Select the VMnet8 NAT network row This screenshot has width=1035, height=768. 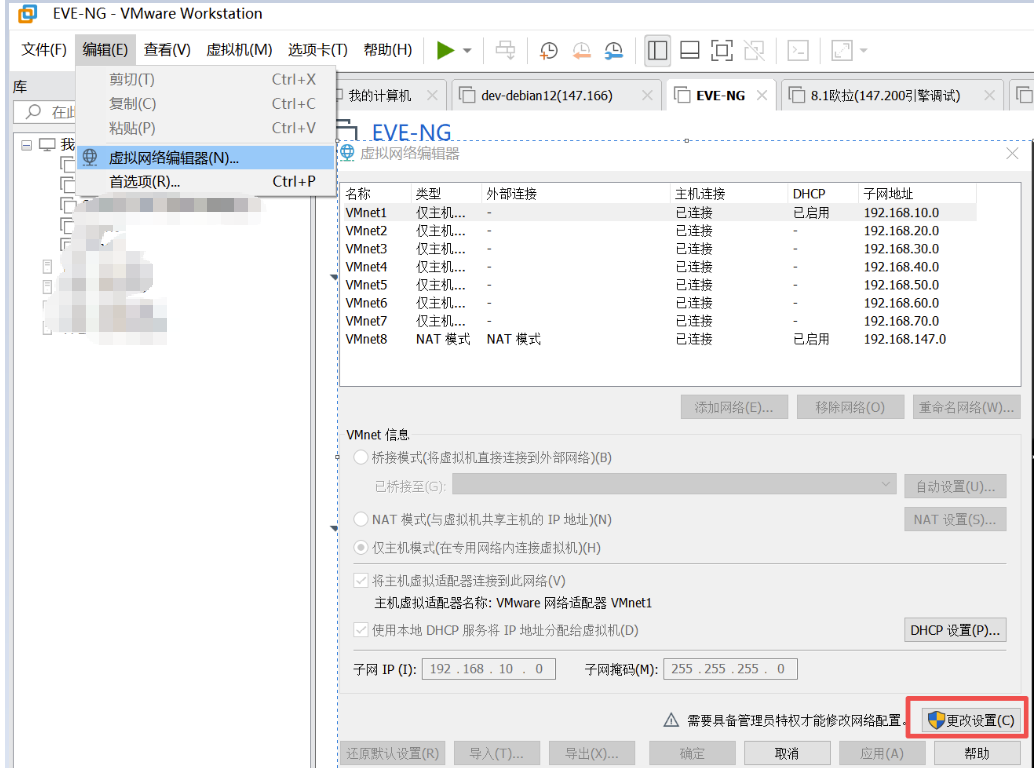point(658,339)
